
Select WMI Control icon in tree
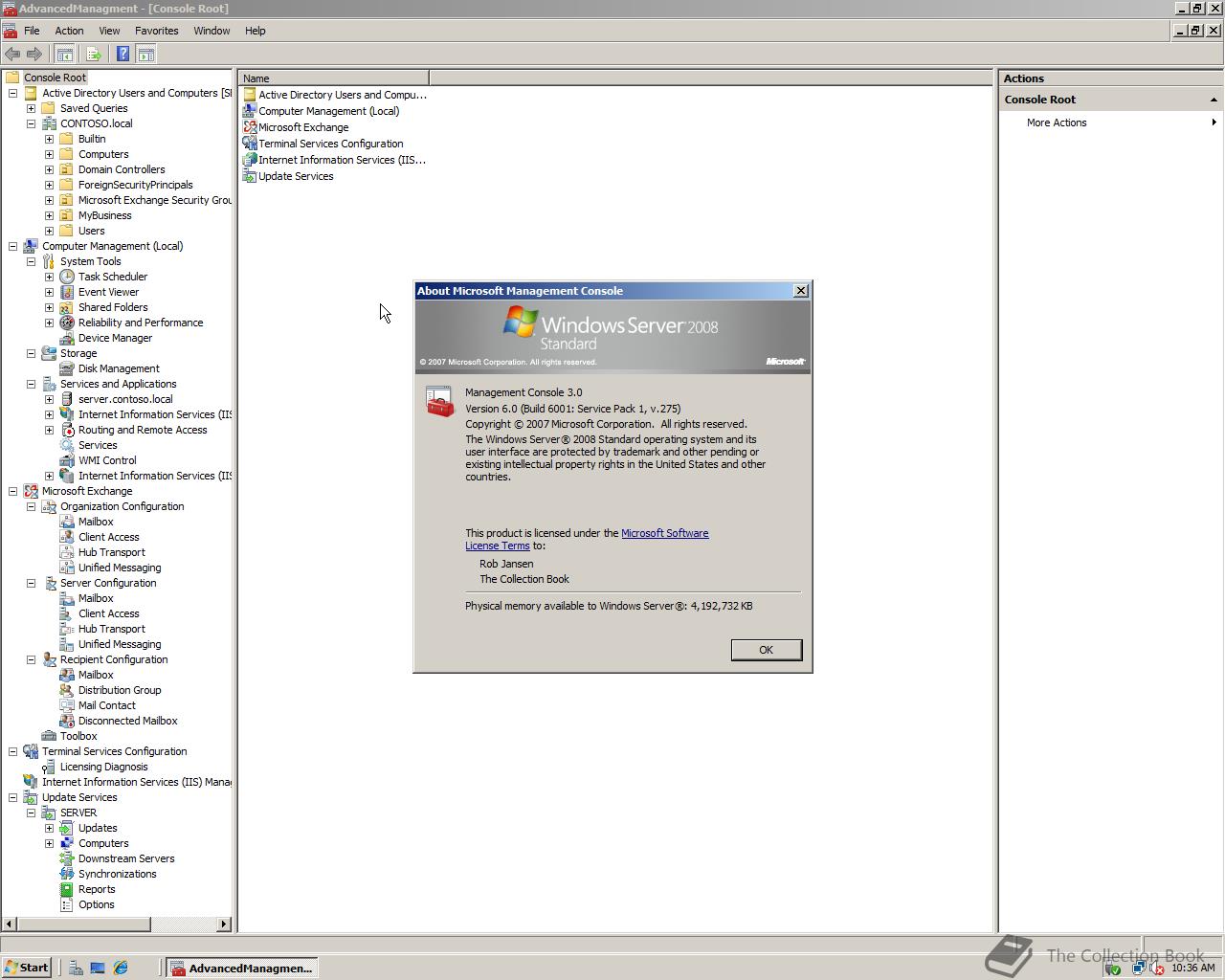67,460
